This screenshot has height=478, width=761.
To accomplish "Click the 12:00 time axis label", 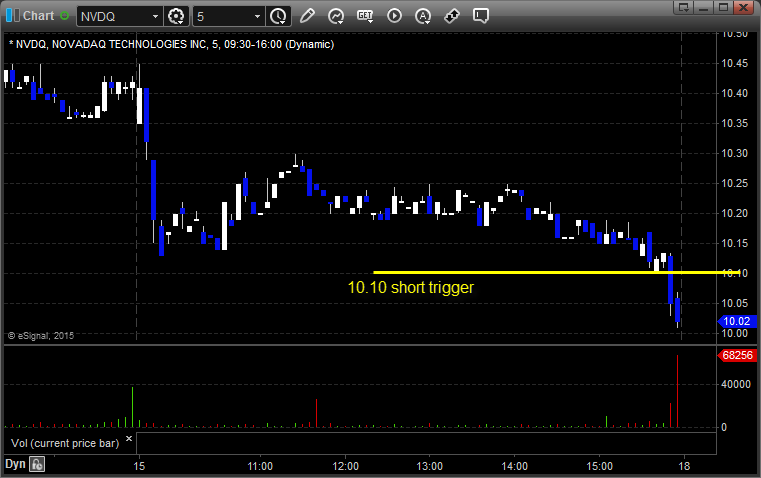I will pyautogui.click(x=346, y=466).
